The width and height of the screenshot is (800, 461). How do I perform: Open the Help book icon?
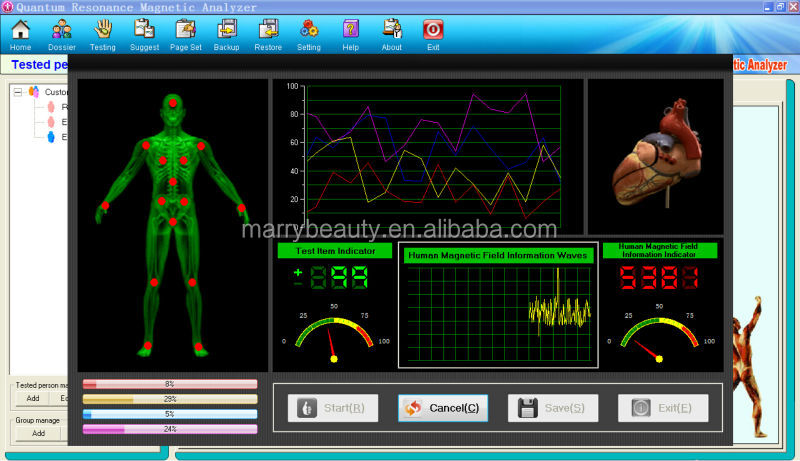(351, 33)
